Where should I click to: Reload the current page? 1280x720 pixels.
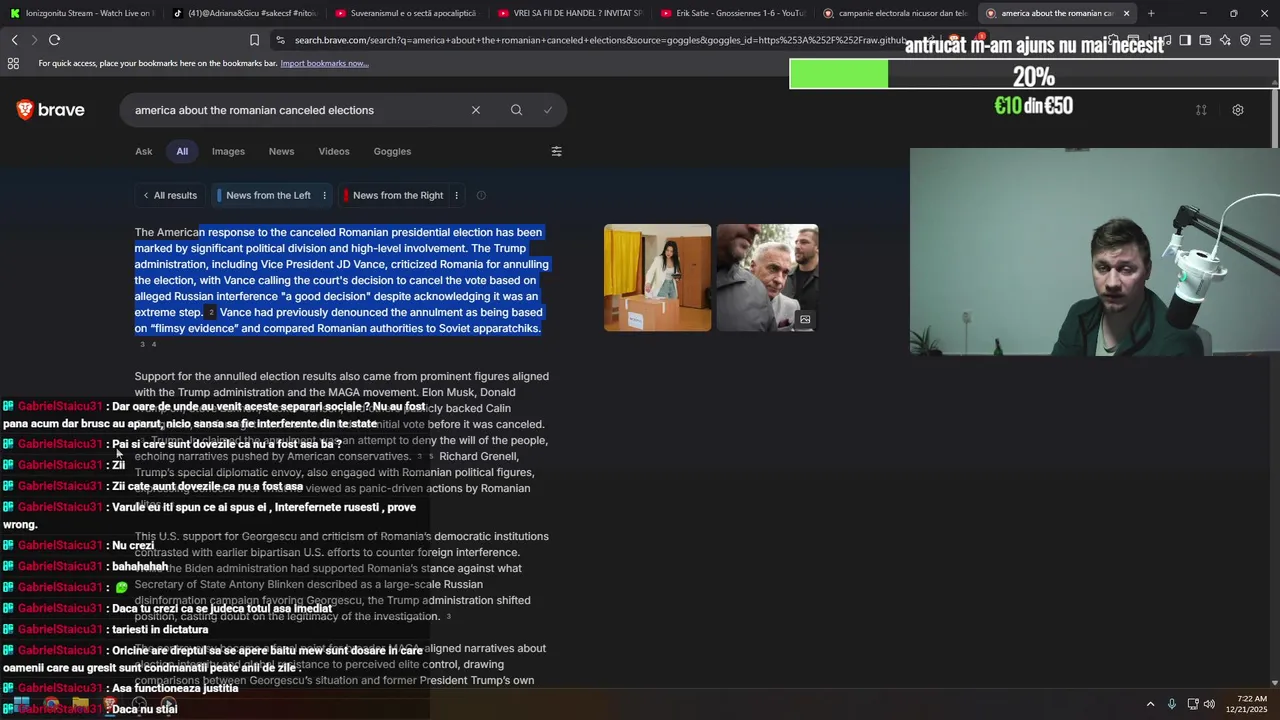(x=54, y=40)
